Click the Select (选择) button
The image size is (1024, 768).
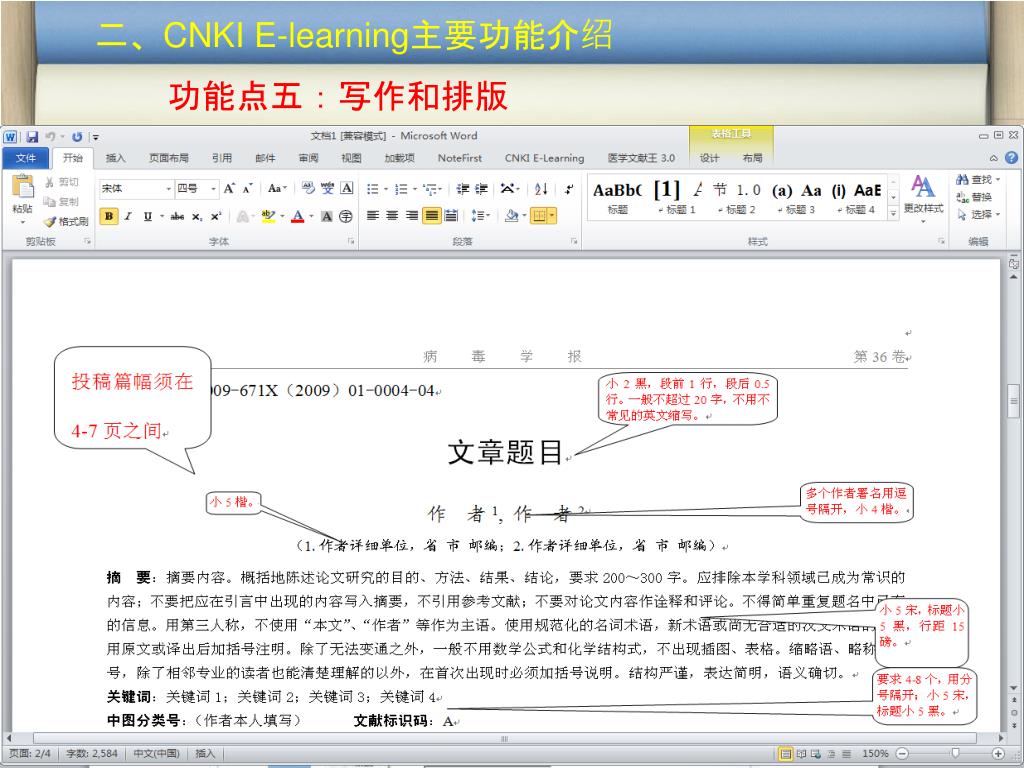pos(978,214)
